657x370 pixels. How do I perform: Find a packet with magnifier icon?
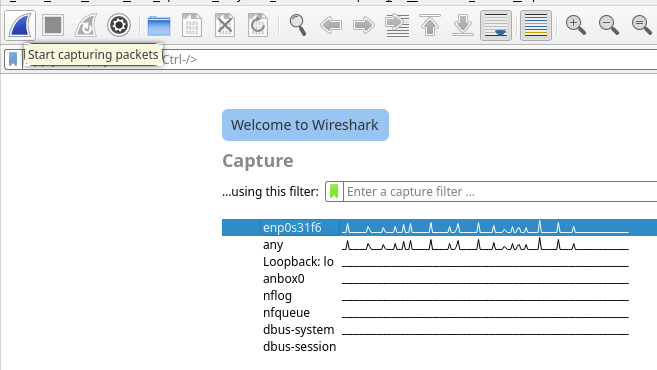(298, 25)
